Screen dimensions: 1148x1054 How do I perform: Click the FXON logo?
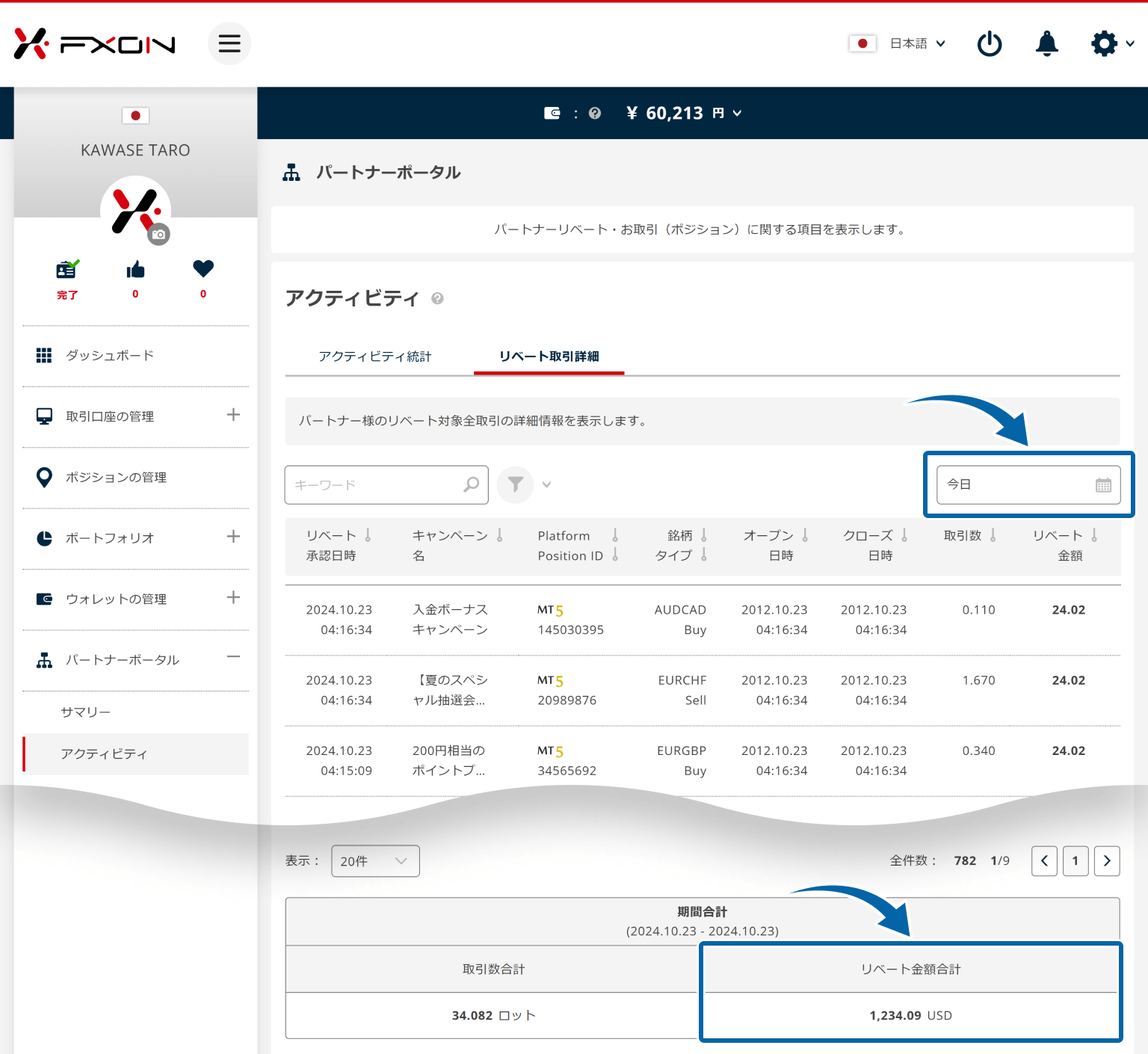tap(94, 43)
